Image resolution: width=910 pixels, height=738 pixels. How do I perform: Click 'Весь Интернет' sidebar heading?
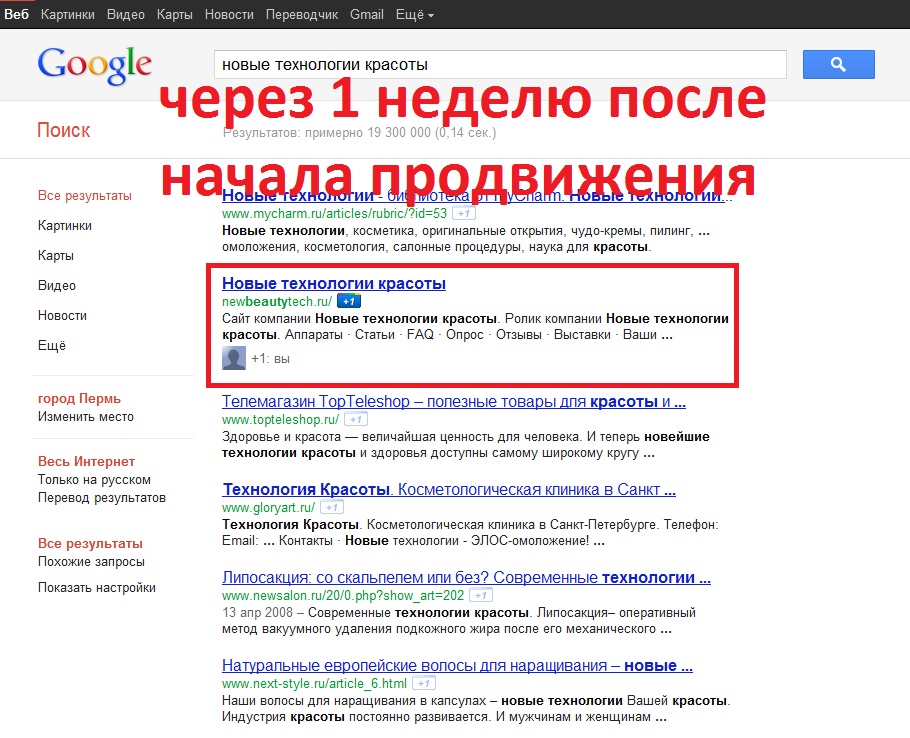[x=86, y=461]
